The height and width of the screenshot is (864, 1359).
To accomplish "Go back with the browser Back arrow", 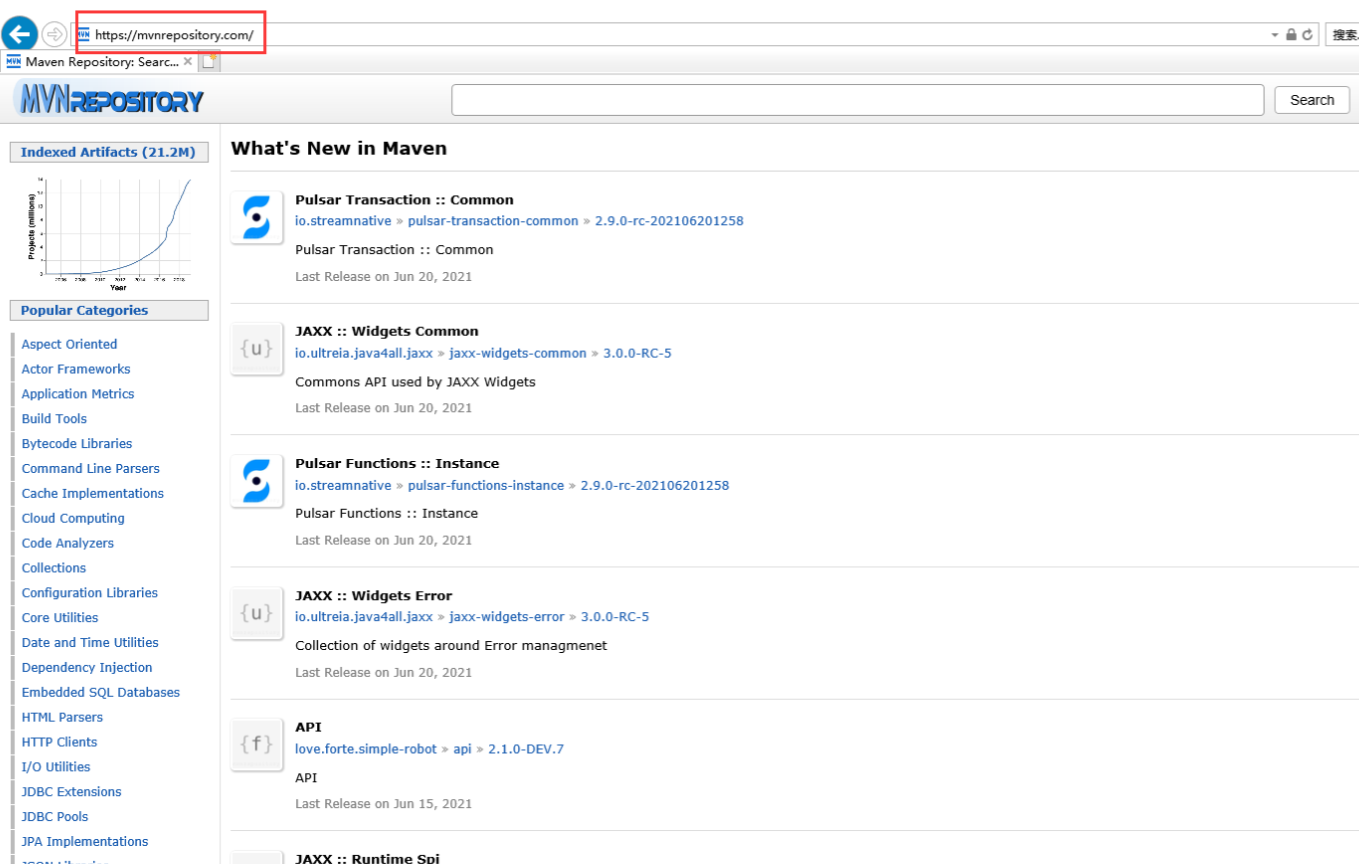I will (x=19, y=34).
